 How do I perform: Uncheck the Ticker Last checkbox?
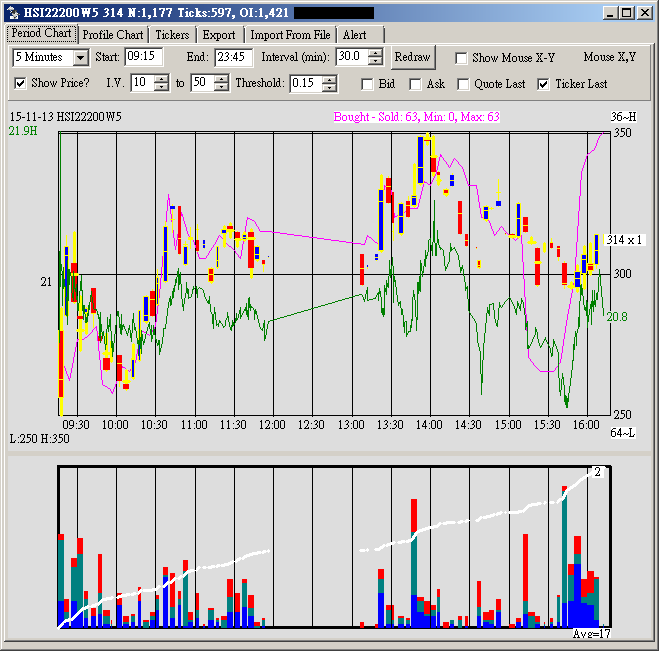543,84
